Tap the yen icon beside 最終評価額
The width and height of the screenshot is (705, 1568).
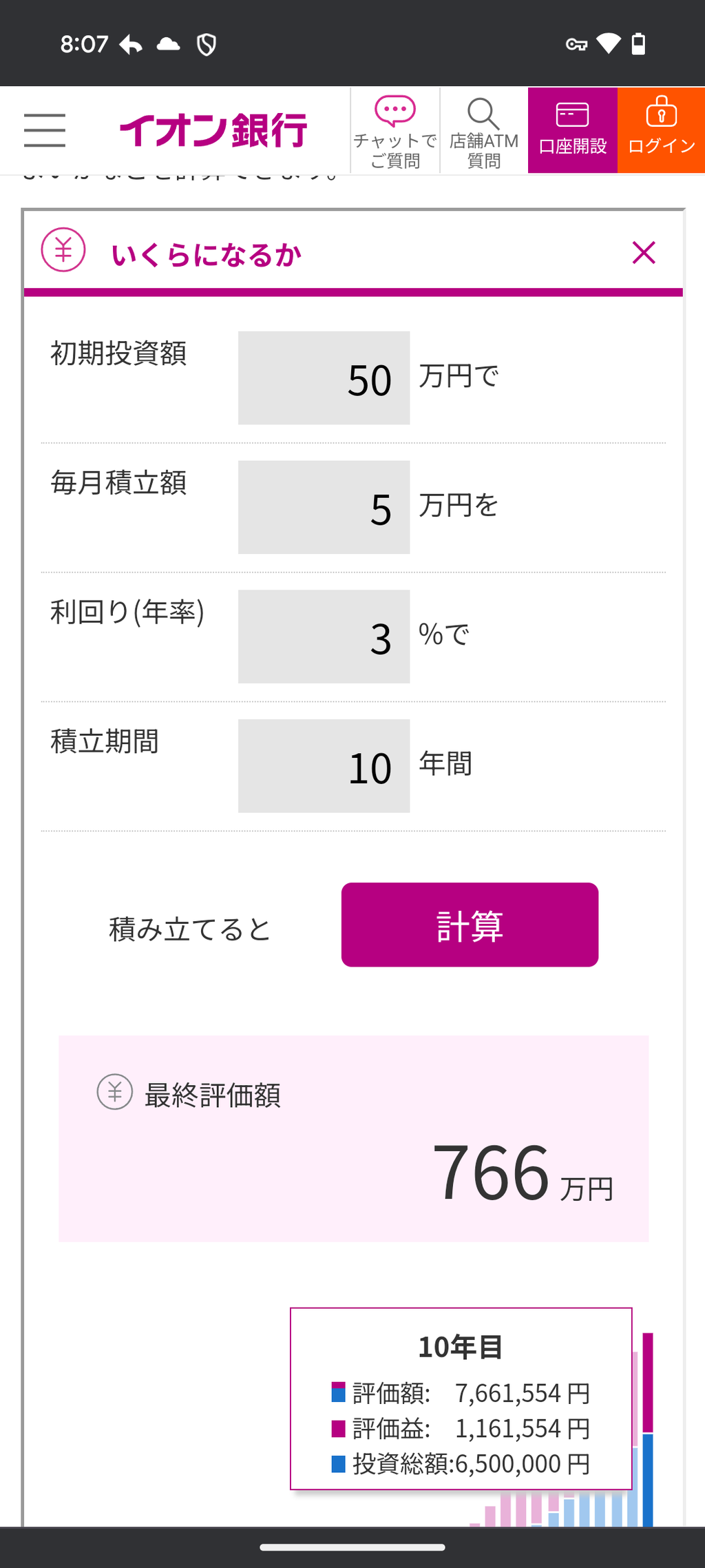pos(114,1092)
